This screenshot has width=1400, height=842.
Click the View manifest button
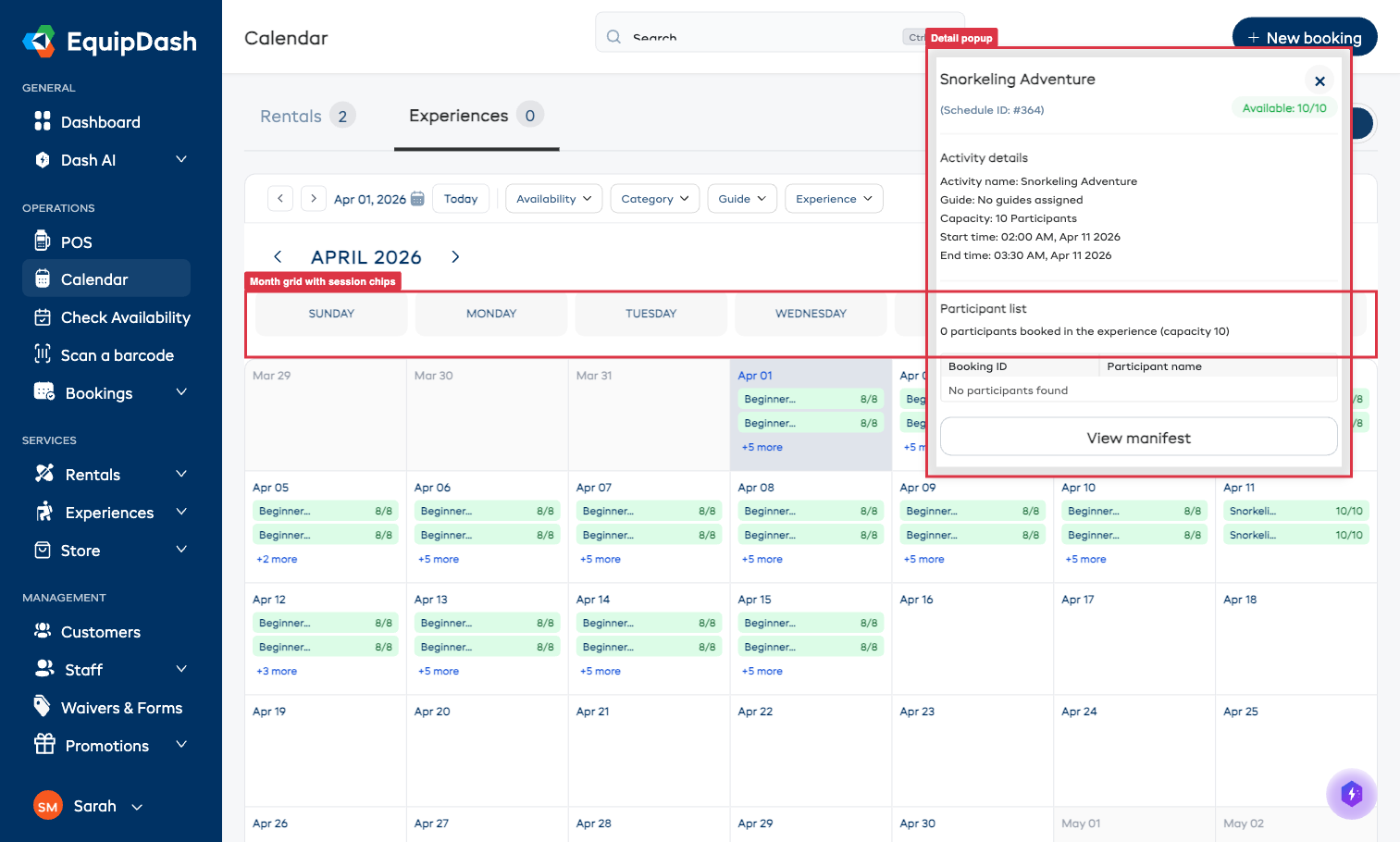coord(1137,437)
